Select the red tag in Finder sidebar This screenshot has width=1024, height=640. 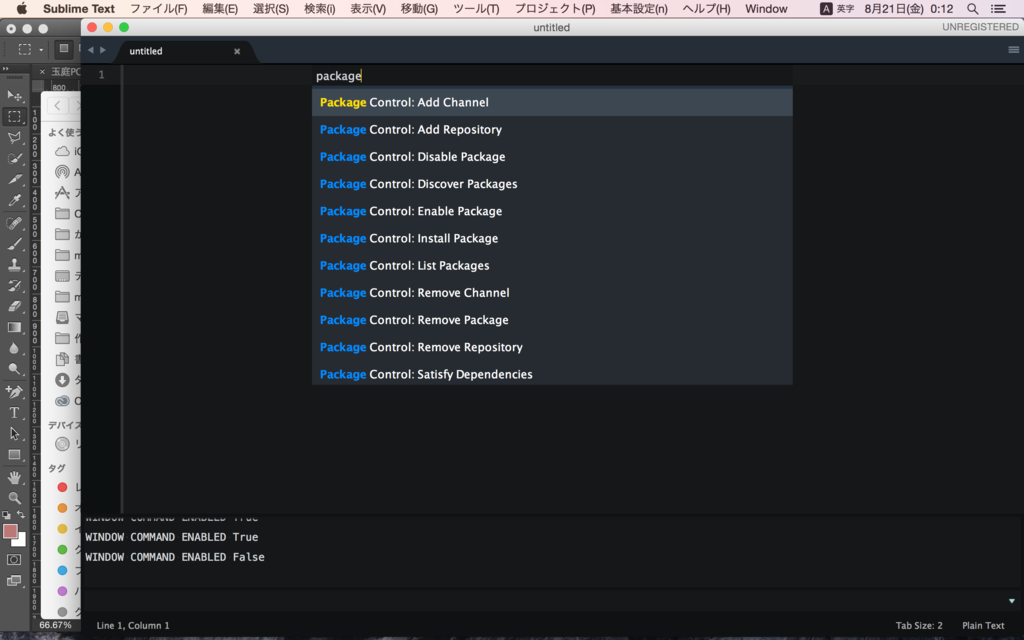[x=63, y=487]
